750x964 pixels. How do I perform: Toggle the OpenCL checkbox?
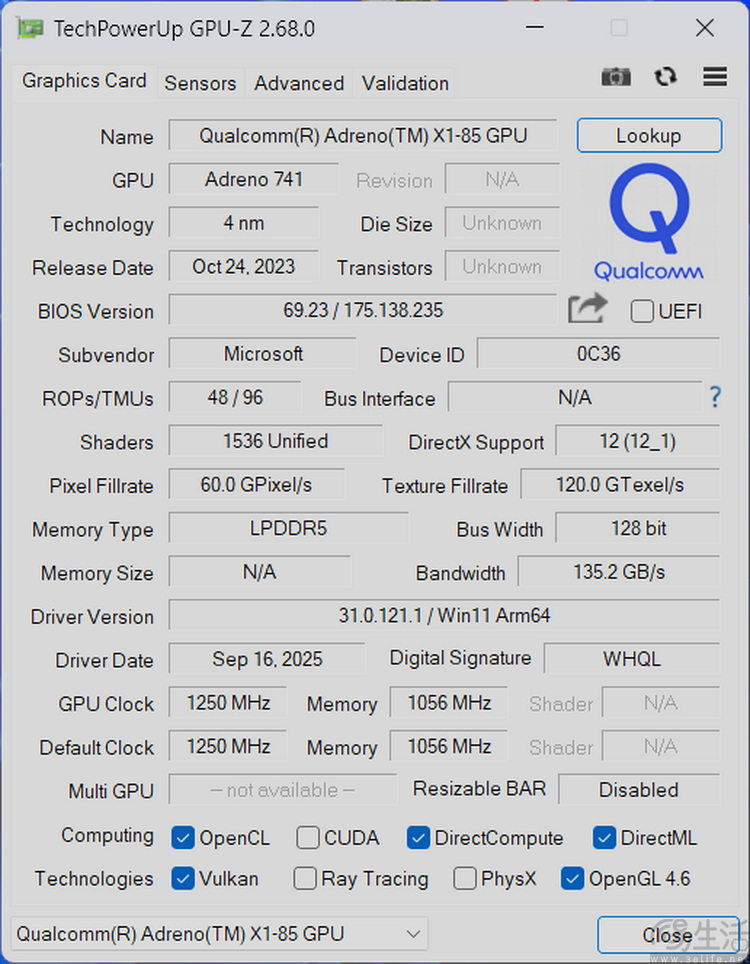point(183,837)
